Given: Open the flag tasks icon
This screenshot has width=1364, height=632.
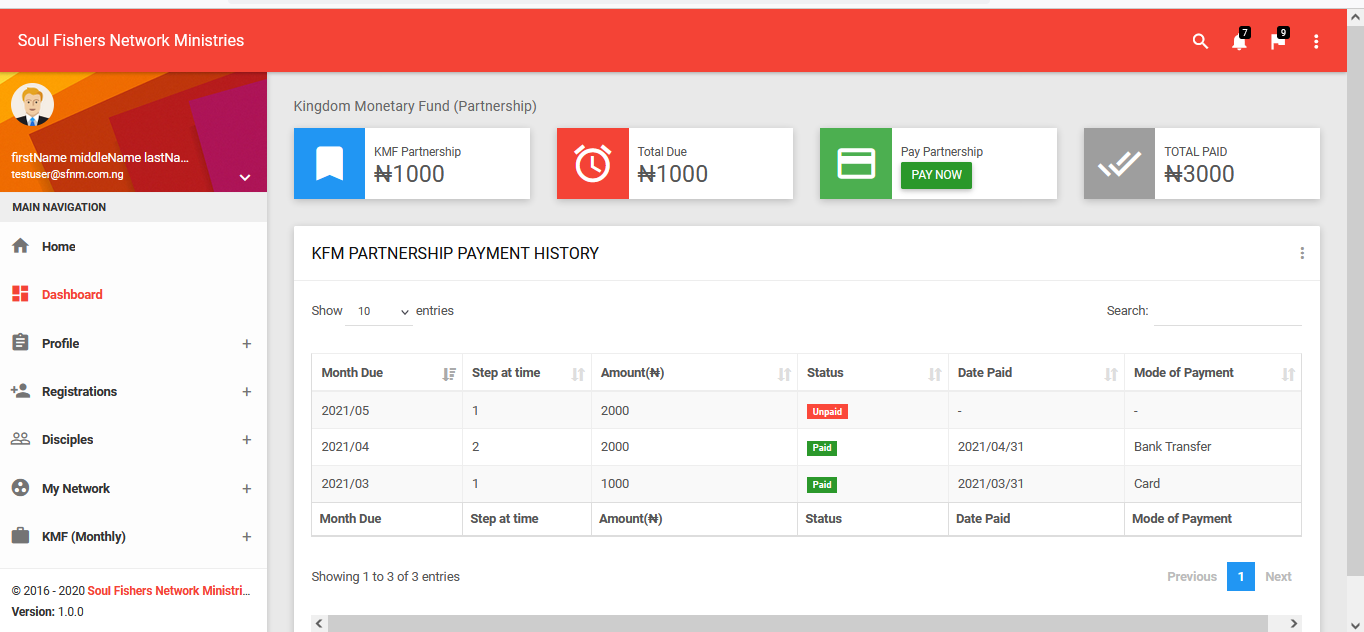Looking at the screenshot, I should click(x=1277, y=41).
